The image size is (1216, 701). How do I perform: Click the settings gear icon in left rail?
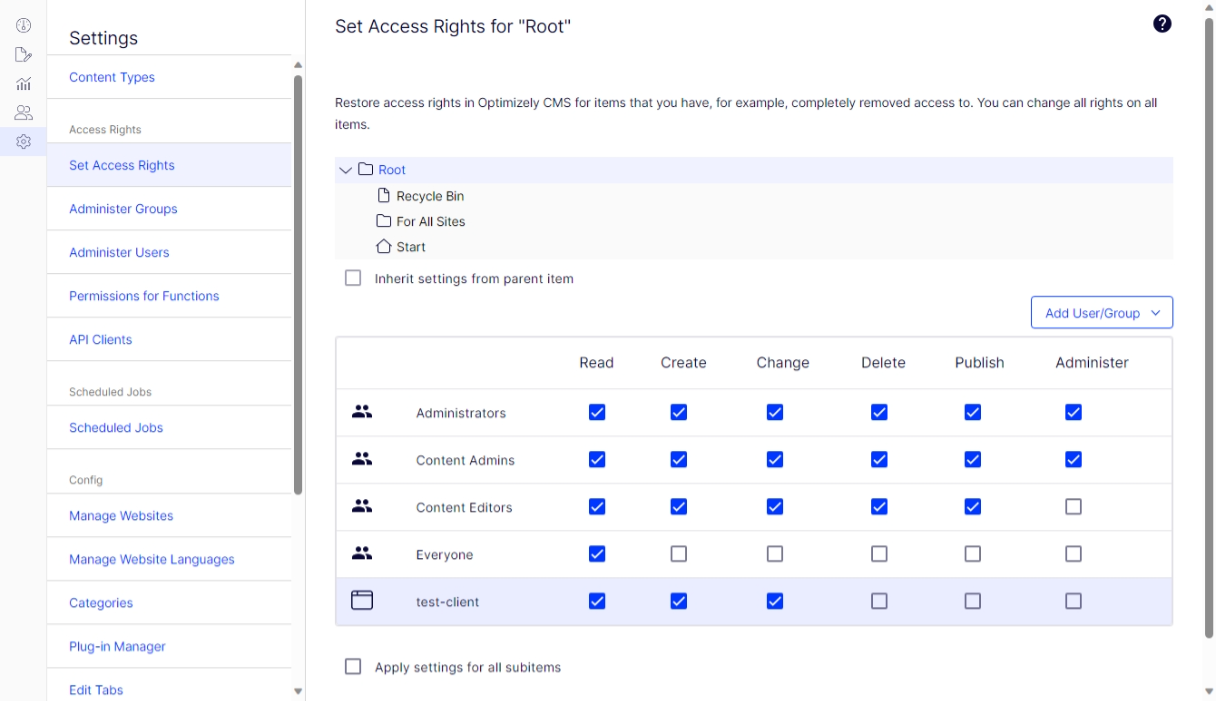click(x=24, y=142)
